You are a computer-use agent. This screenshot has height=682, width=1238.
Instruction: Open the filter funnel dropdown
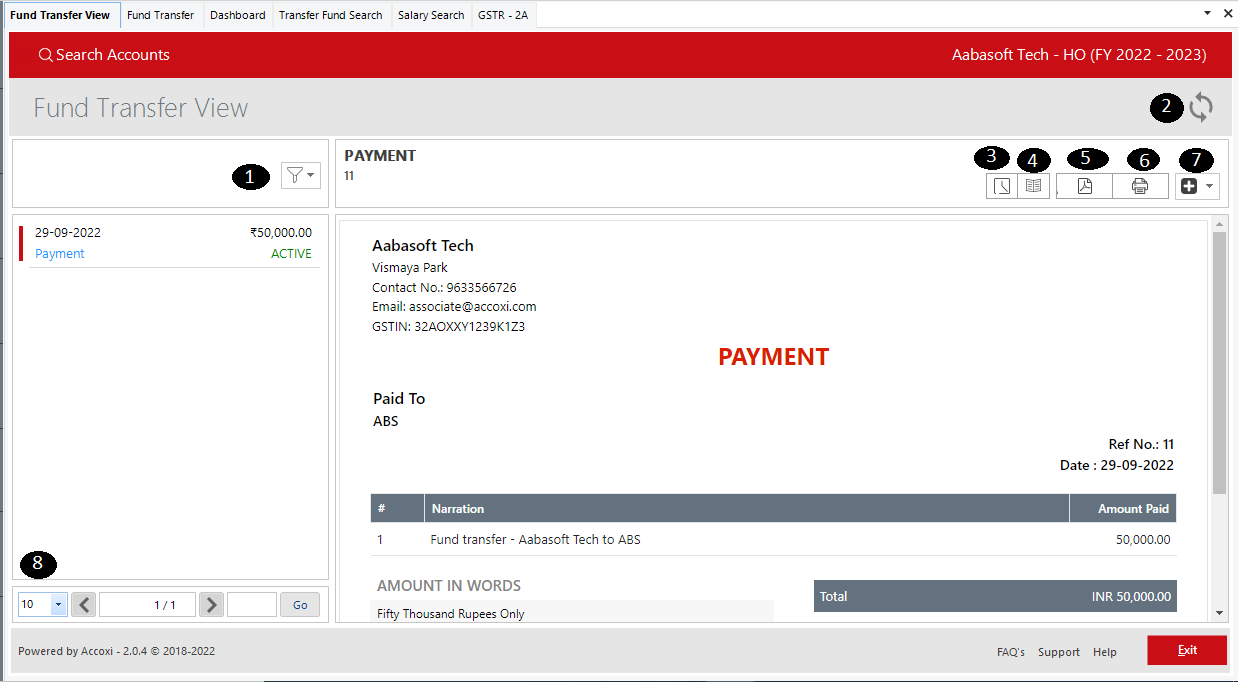pyautogui.click(x=300, y=176)
